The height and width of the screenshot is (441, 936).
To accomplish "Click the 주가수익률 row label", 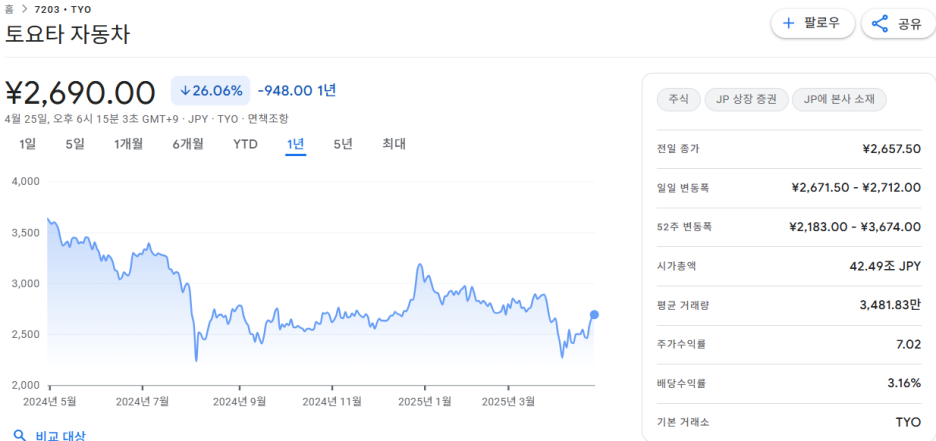I will pyautogui.click(x=681, y=344).
